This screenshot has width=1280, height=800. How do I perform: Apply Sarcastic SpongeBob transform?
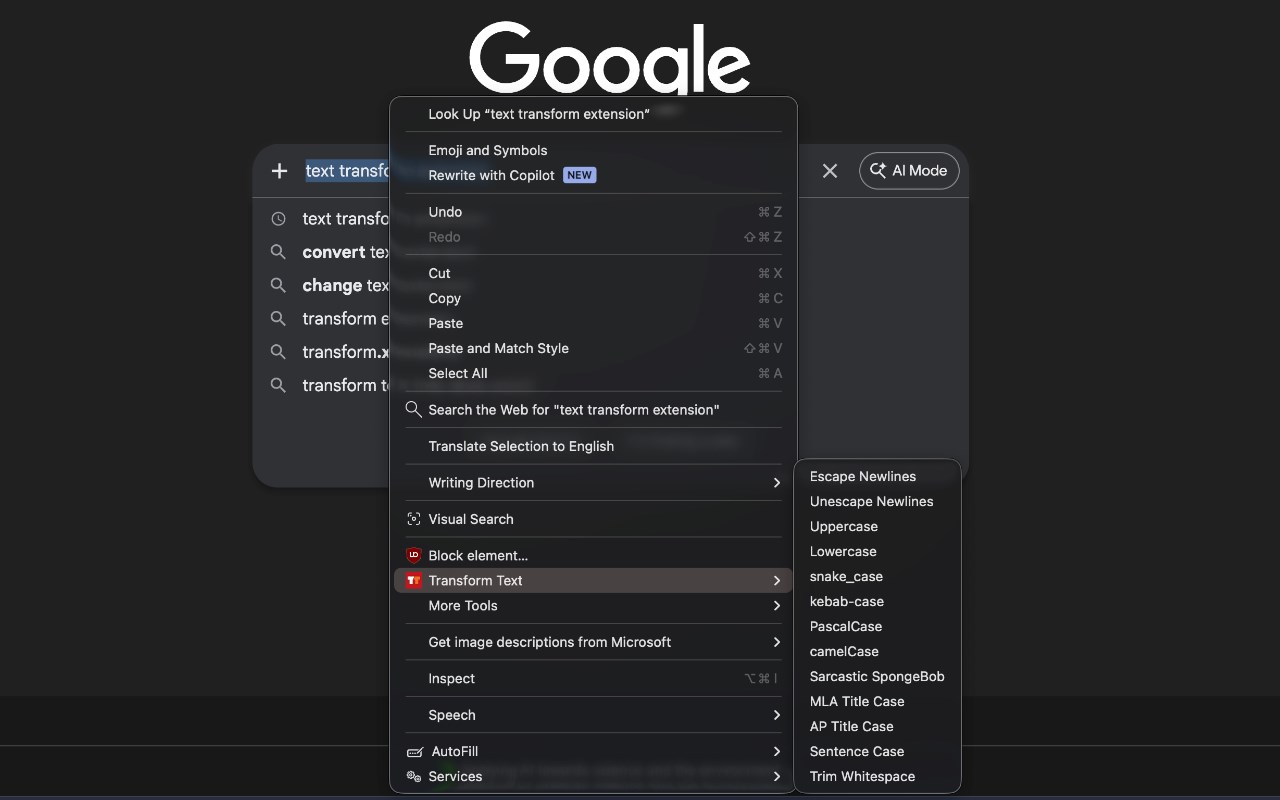pos(877,676)
